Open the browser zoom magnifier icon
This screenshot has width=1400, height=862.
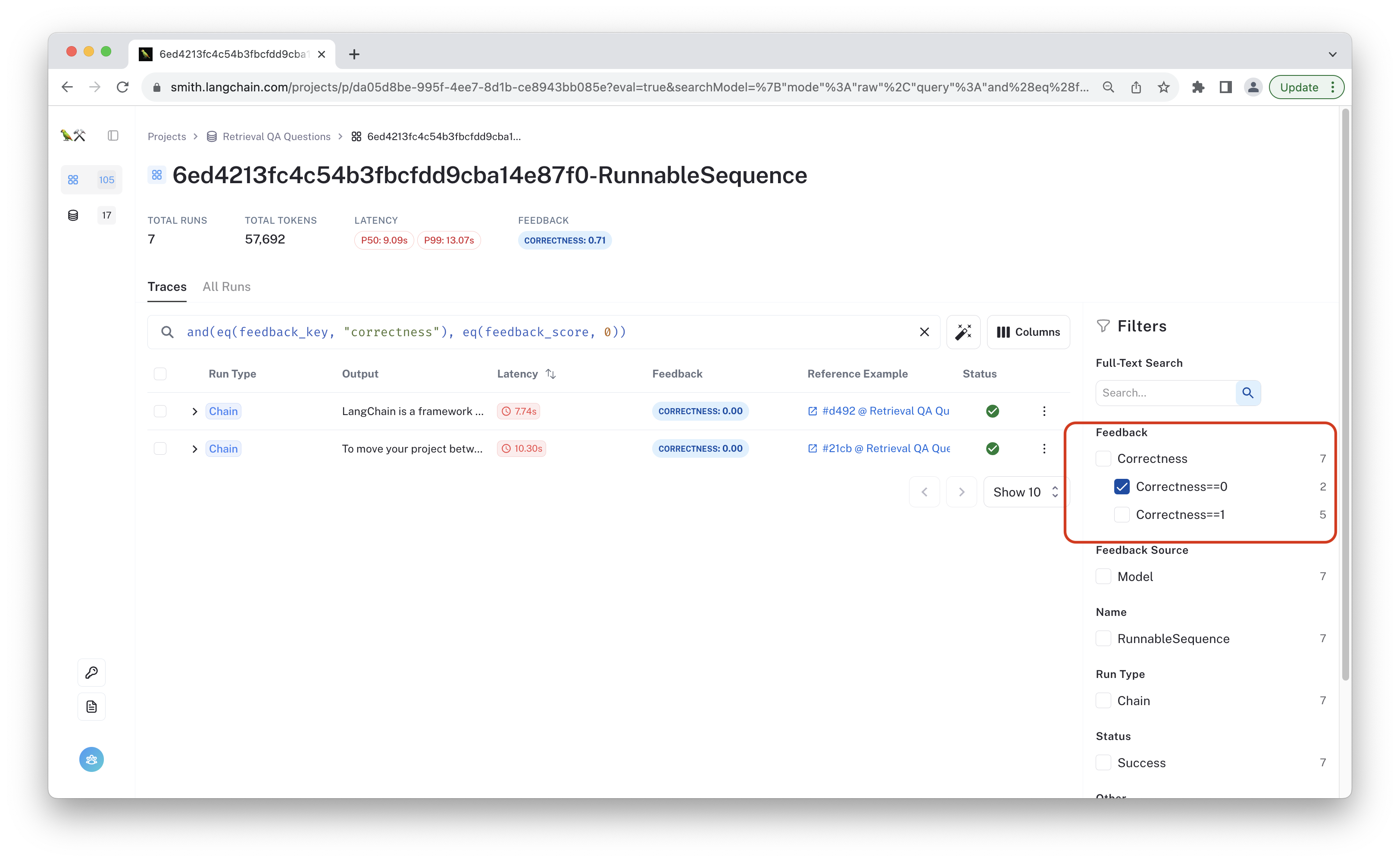click(1108, 87)
